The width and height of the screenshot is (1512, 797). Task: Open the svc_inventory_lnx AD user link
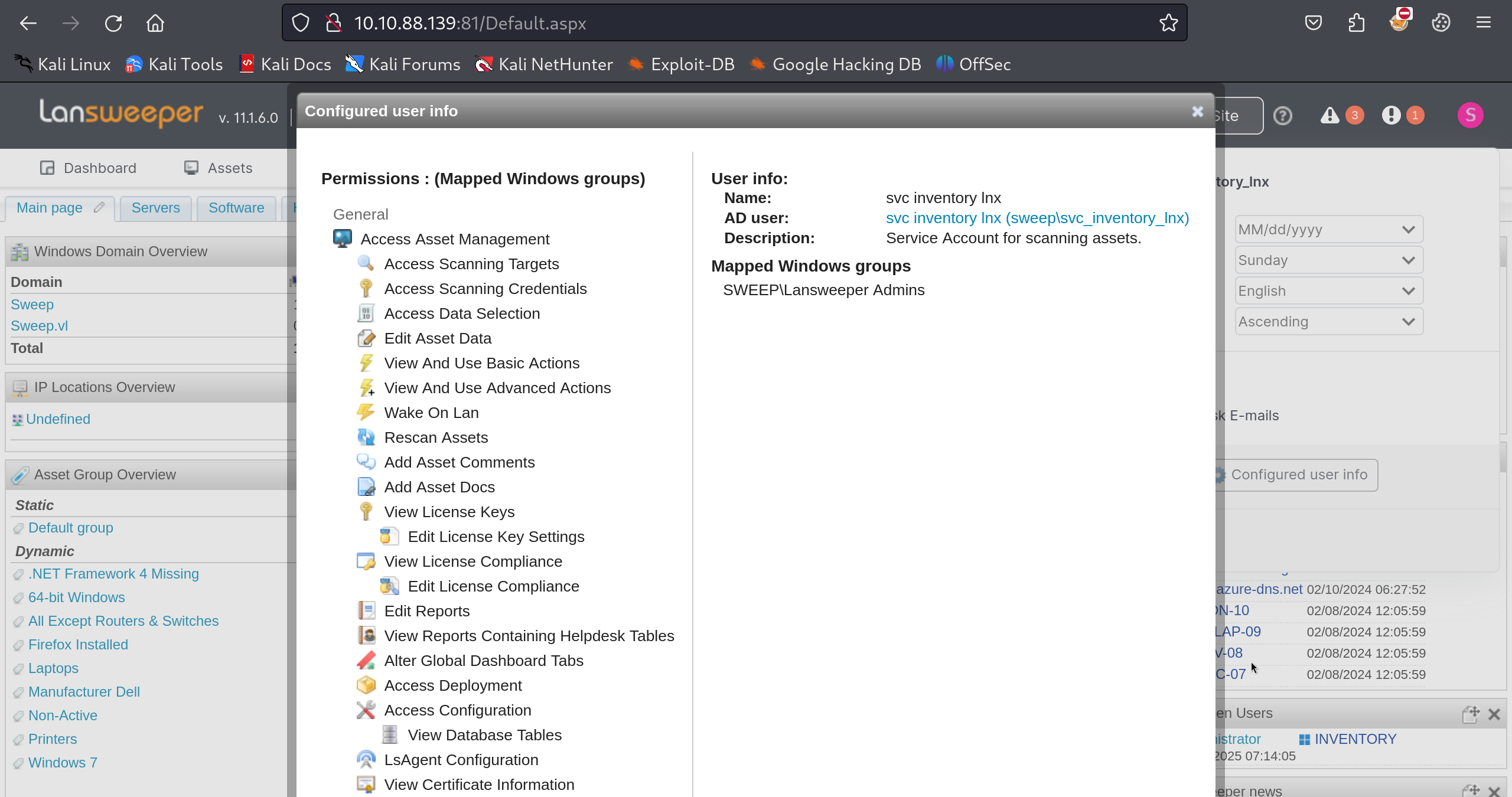coord(1037,218)
